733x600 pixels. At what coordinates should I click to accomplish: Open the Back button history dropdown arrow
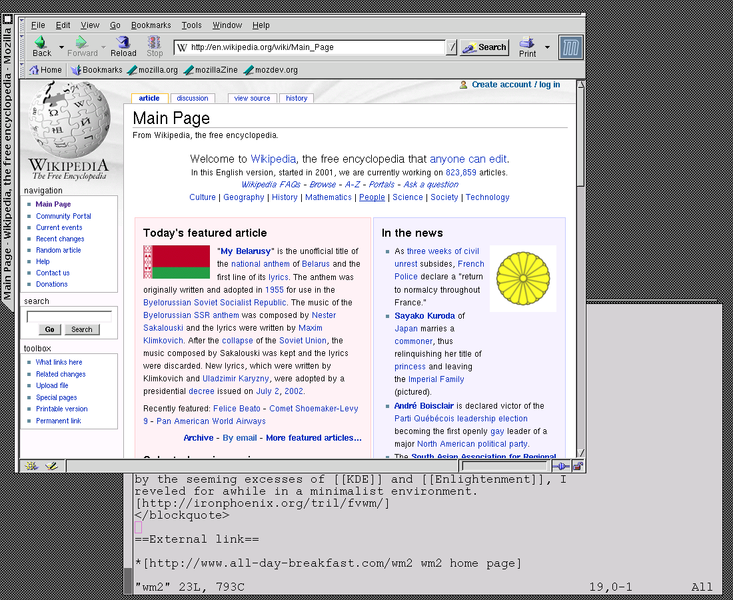point(61,47)
